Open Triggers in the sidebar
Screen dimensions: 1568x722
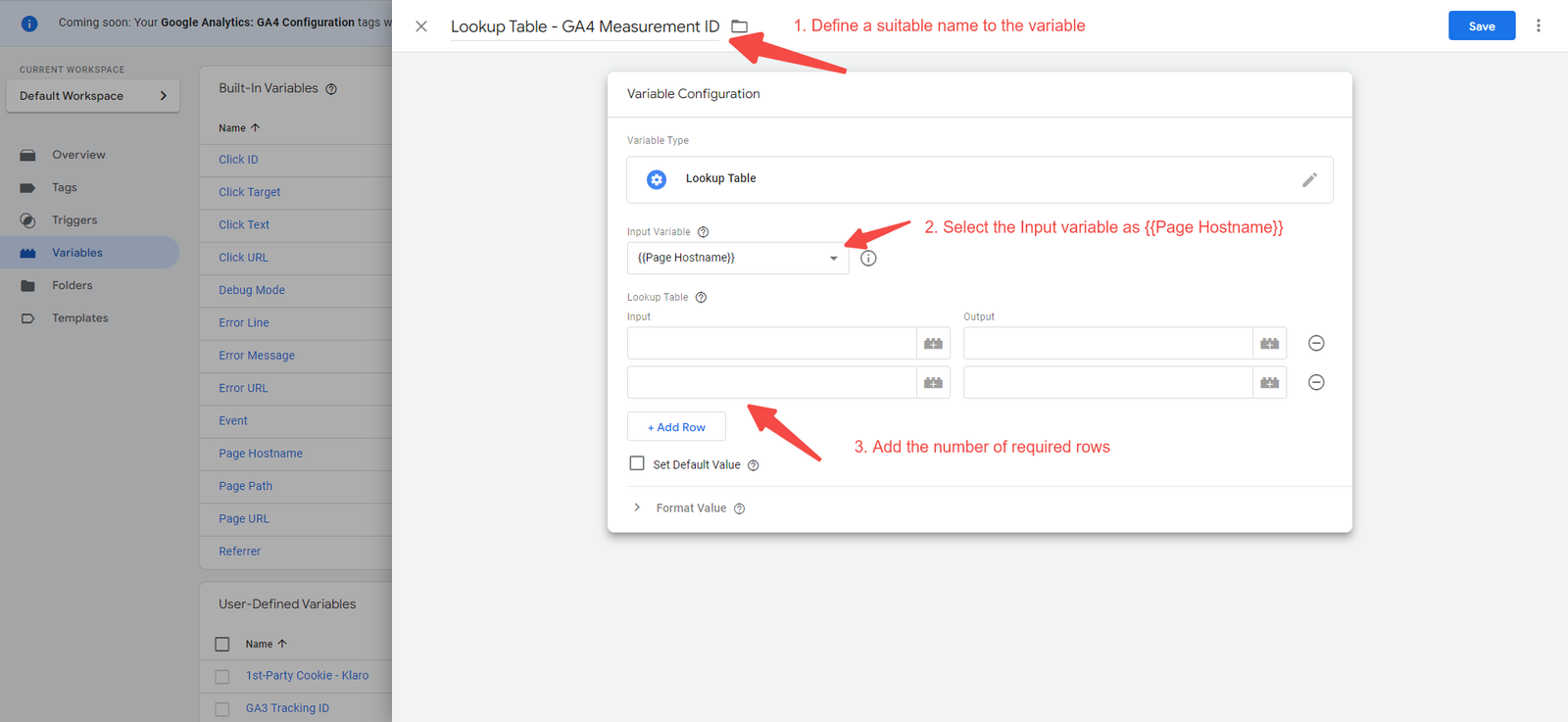coord(74,220)
